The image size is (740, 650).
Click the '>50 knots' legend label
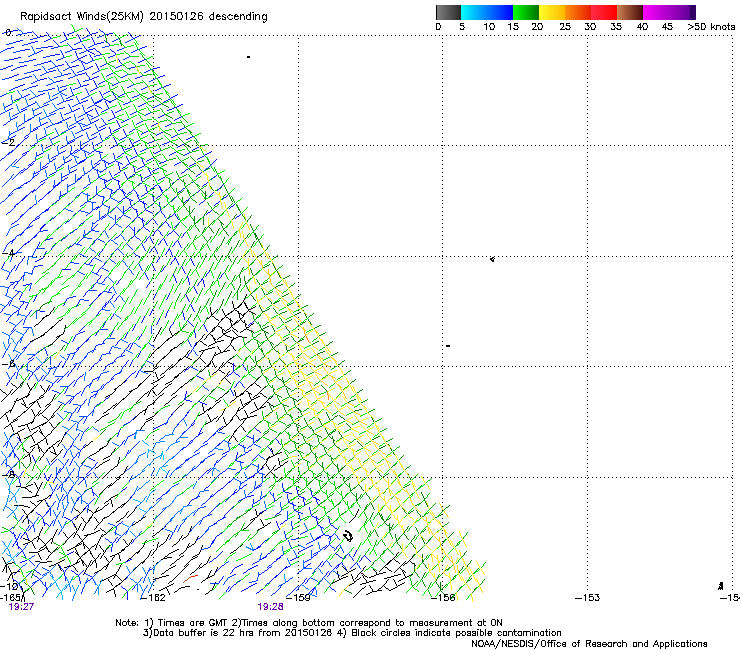(x=711, y=27)
